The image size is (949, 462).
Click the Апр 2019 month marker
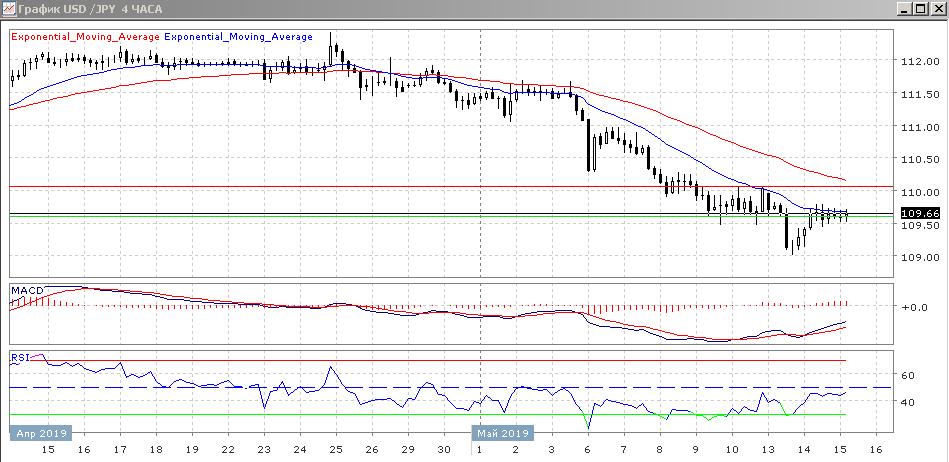click(x=40, y=433)
